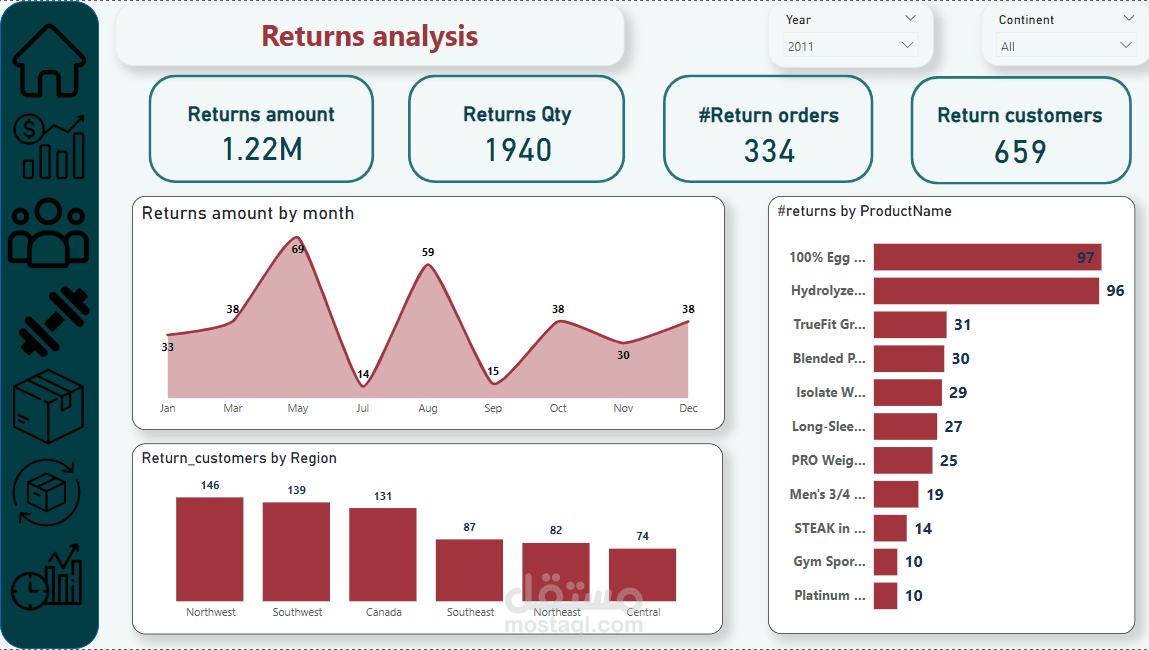Viewport: 1149px width, 650px height.
Task: Select the Returns amount card
Action: tap(262, 129)
